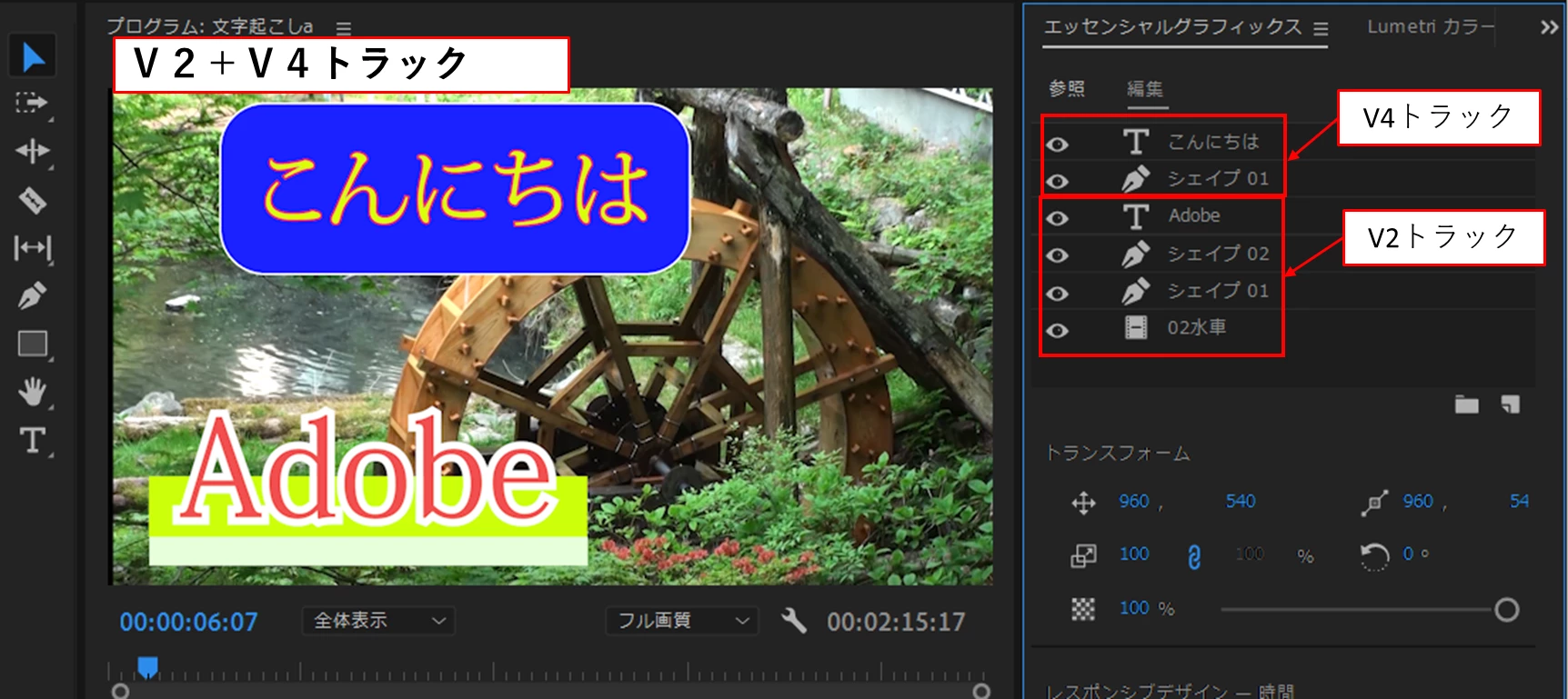
Task: Select the Type tool in toolbar
Action: point(33,440)
